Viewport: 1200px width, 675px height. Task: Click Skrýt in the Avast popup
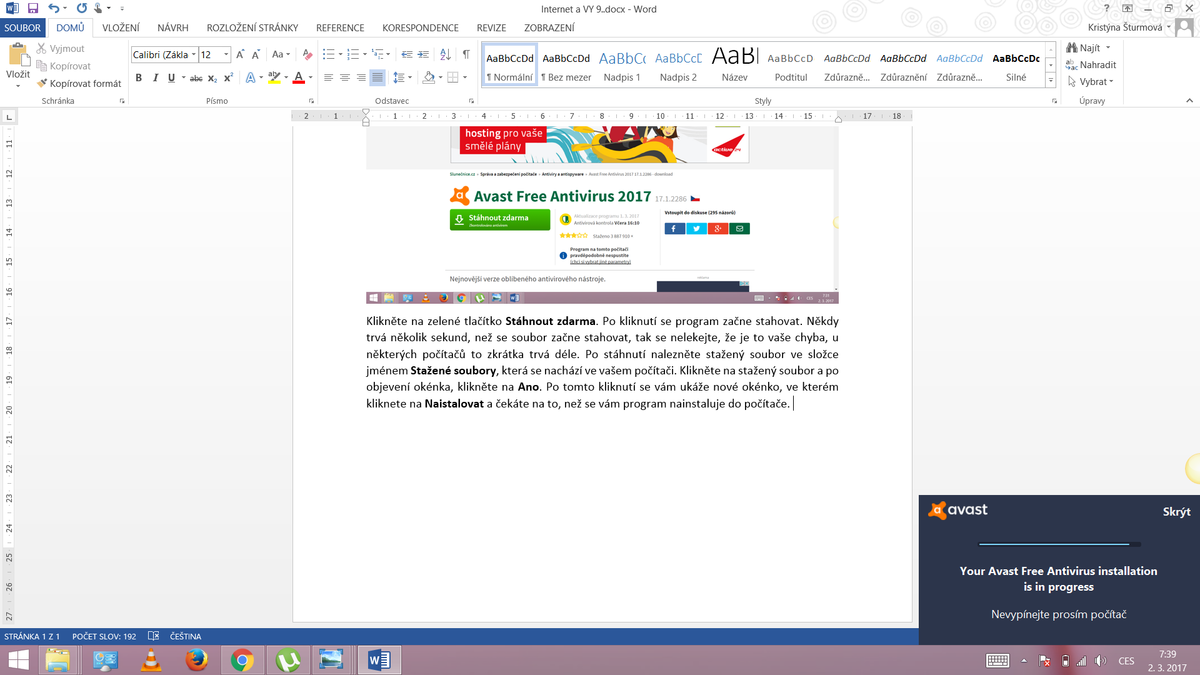point(1176,512)
